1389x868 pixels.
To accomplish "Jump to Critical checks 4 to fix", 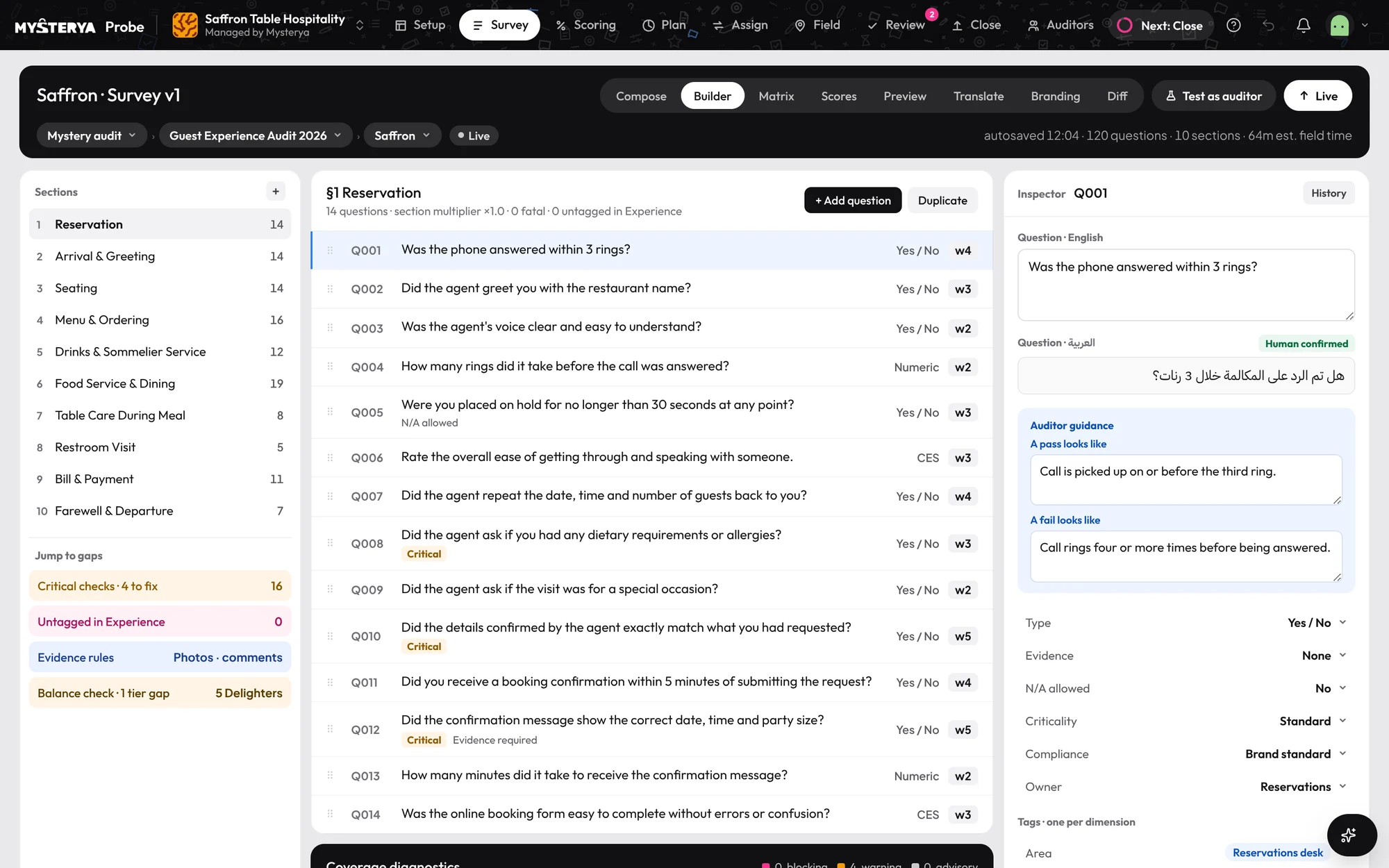I will click(160, 586).
